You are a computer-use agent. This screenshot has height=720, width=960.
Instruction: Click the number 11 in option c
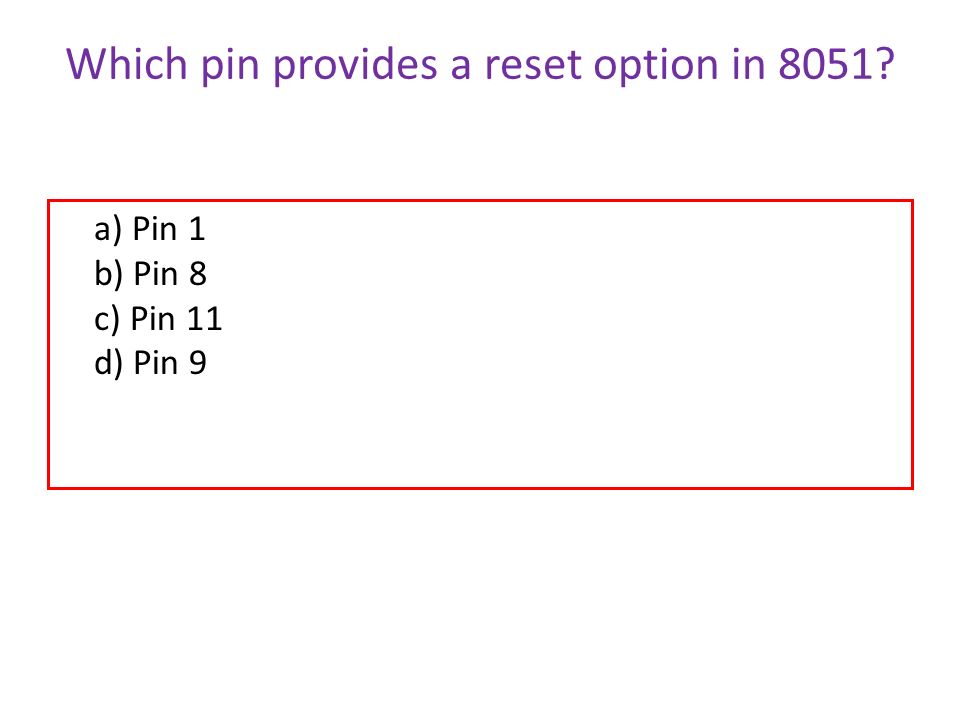[x=204, y=319]
